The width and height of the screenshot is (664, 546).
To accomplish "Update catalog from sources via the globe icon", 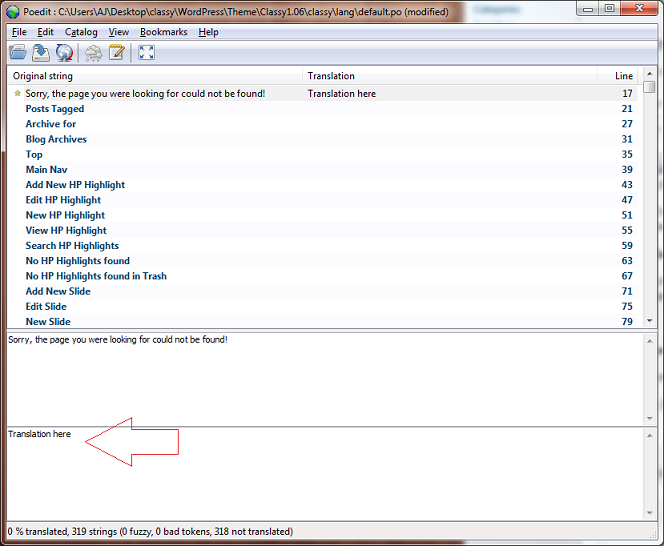I will (64, 53).
